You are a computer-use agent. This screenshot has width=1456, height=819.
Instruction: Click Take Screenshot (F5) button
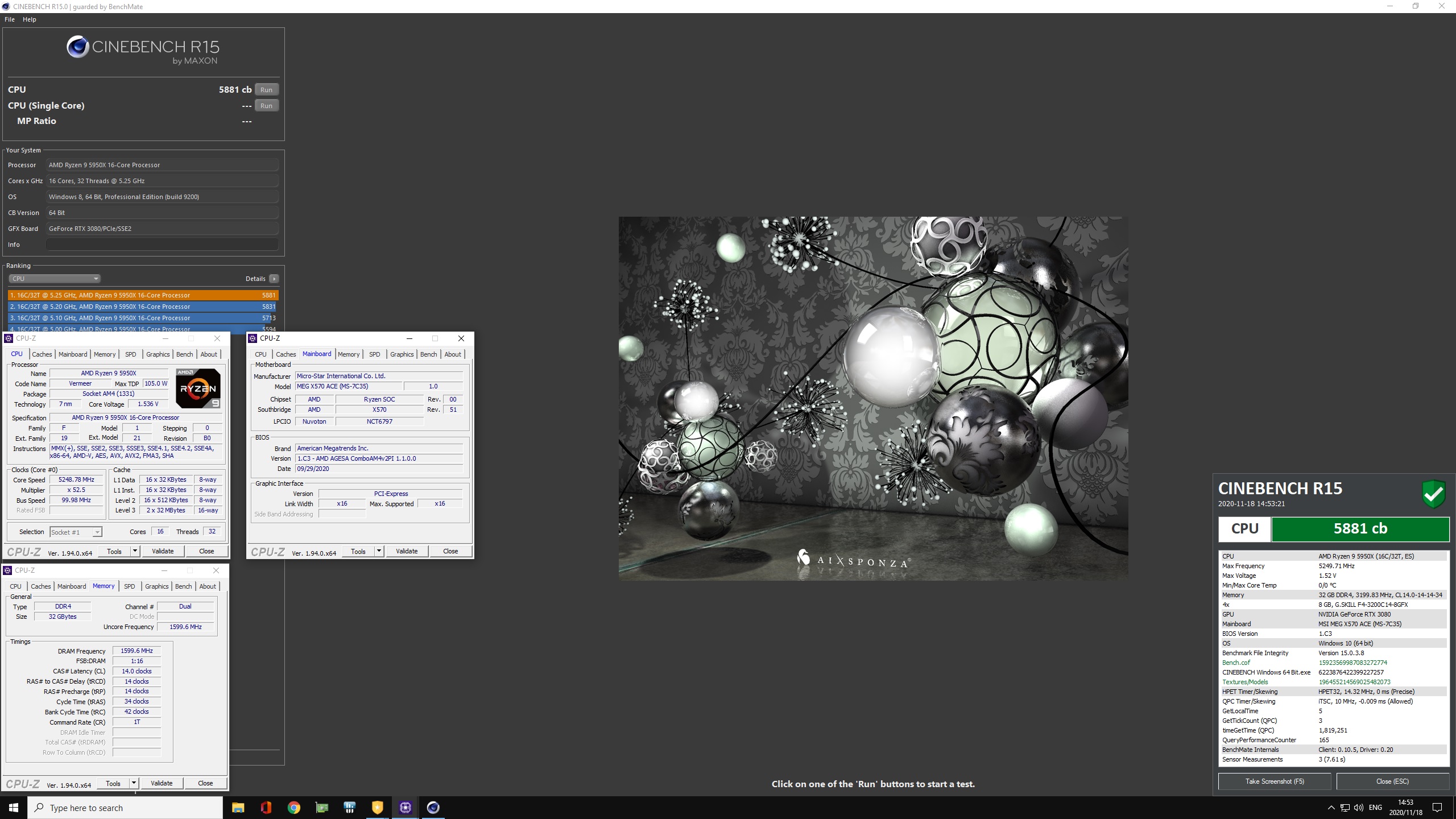[1275, 781]
